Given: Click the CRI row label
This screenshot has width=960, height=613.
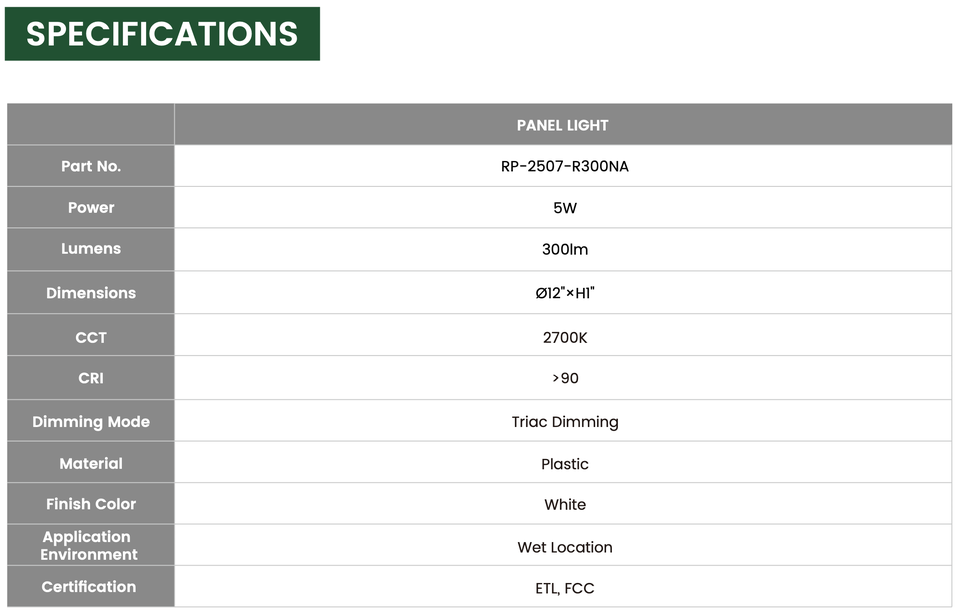Looking at the screenshot, I should [91, 378].
